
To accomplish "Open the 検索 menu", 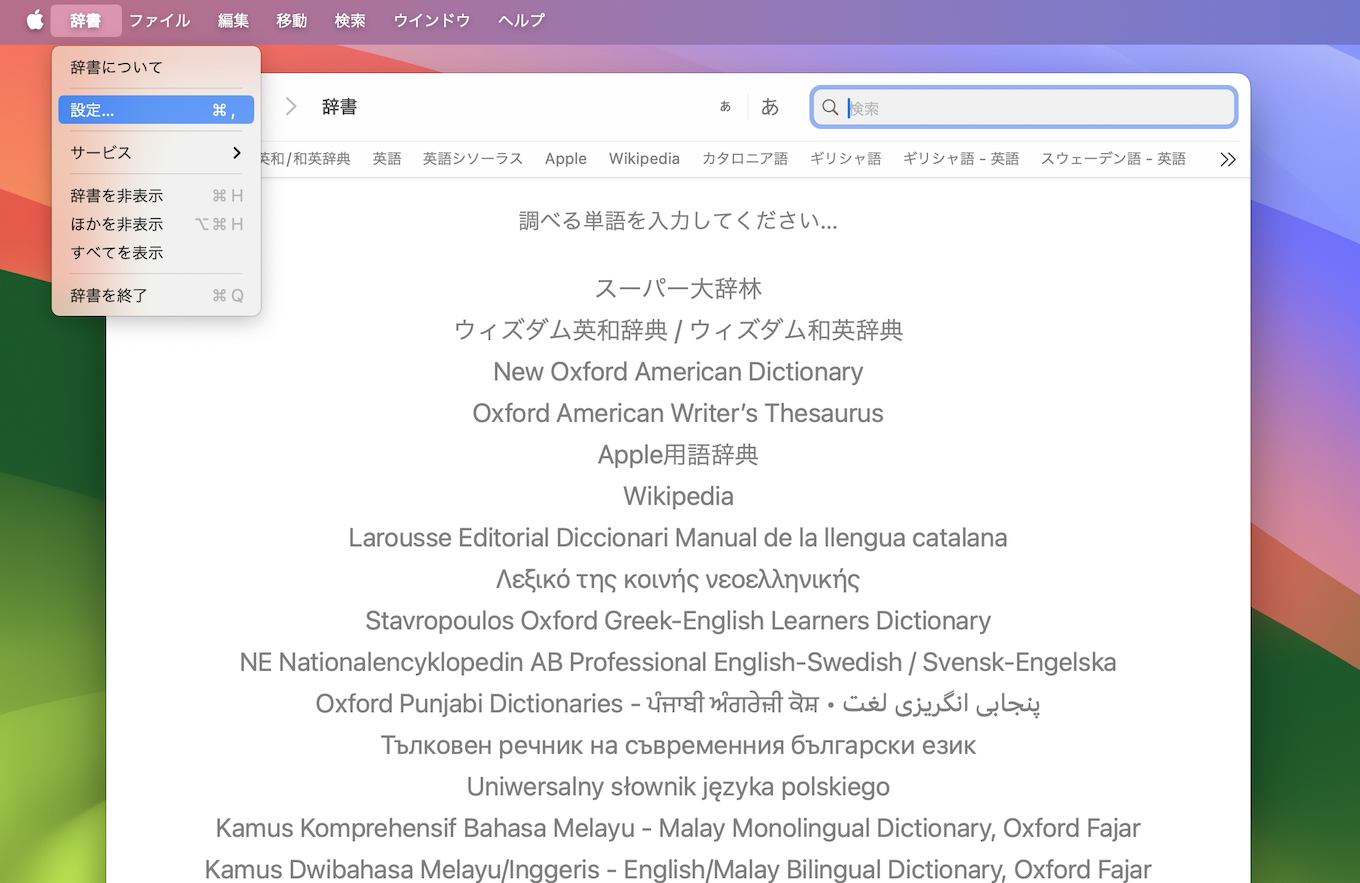I will tap(350, 20).
